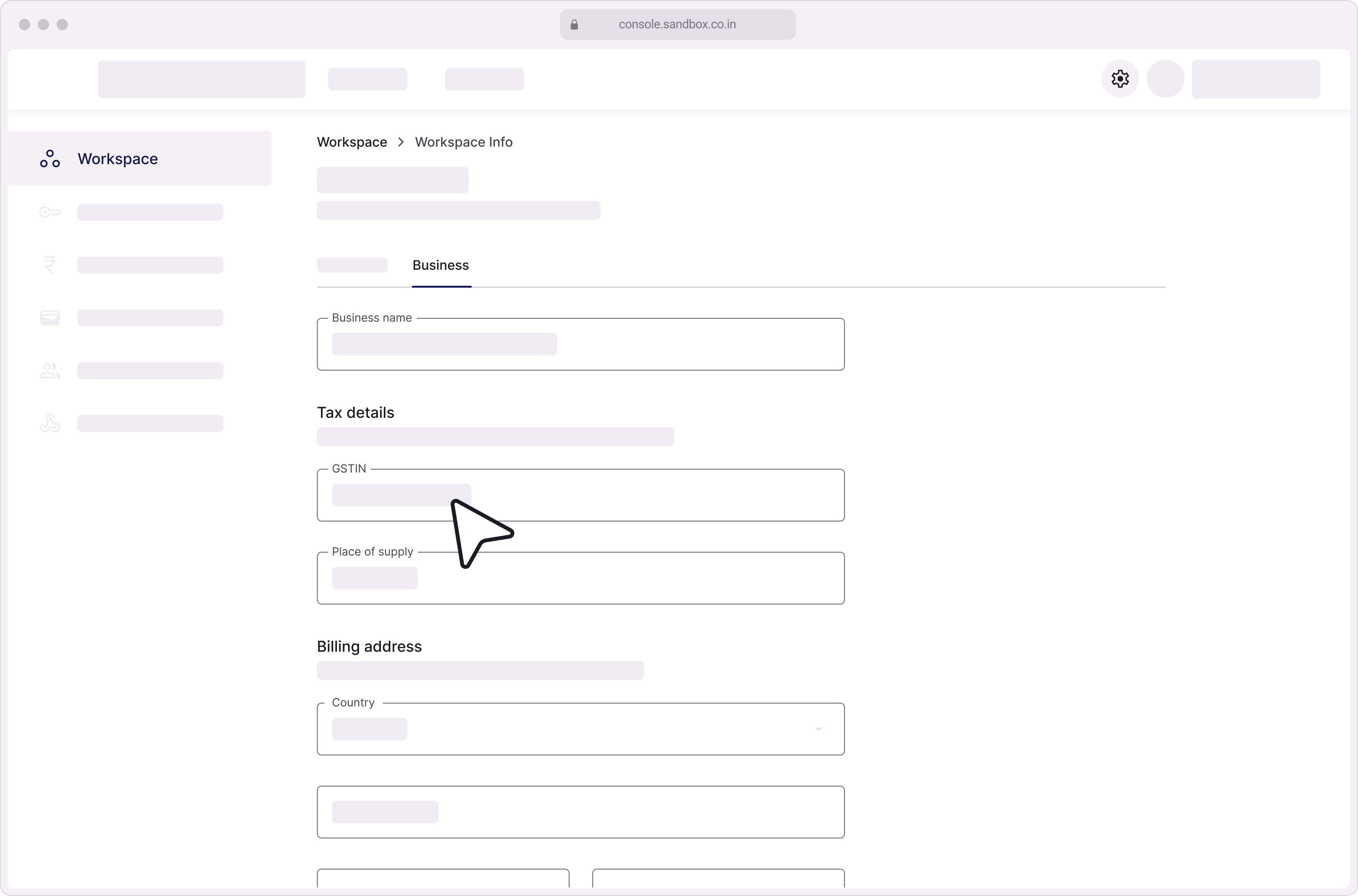Click the lock icon in address bar
The image size is (1358, 896).
click(574, 25)
